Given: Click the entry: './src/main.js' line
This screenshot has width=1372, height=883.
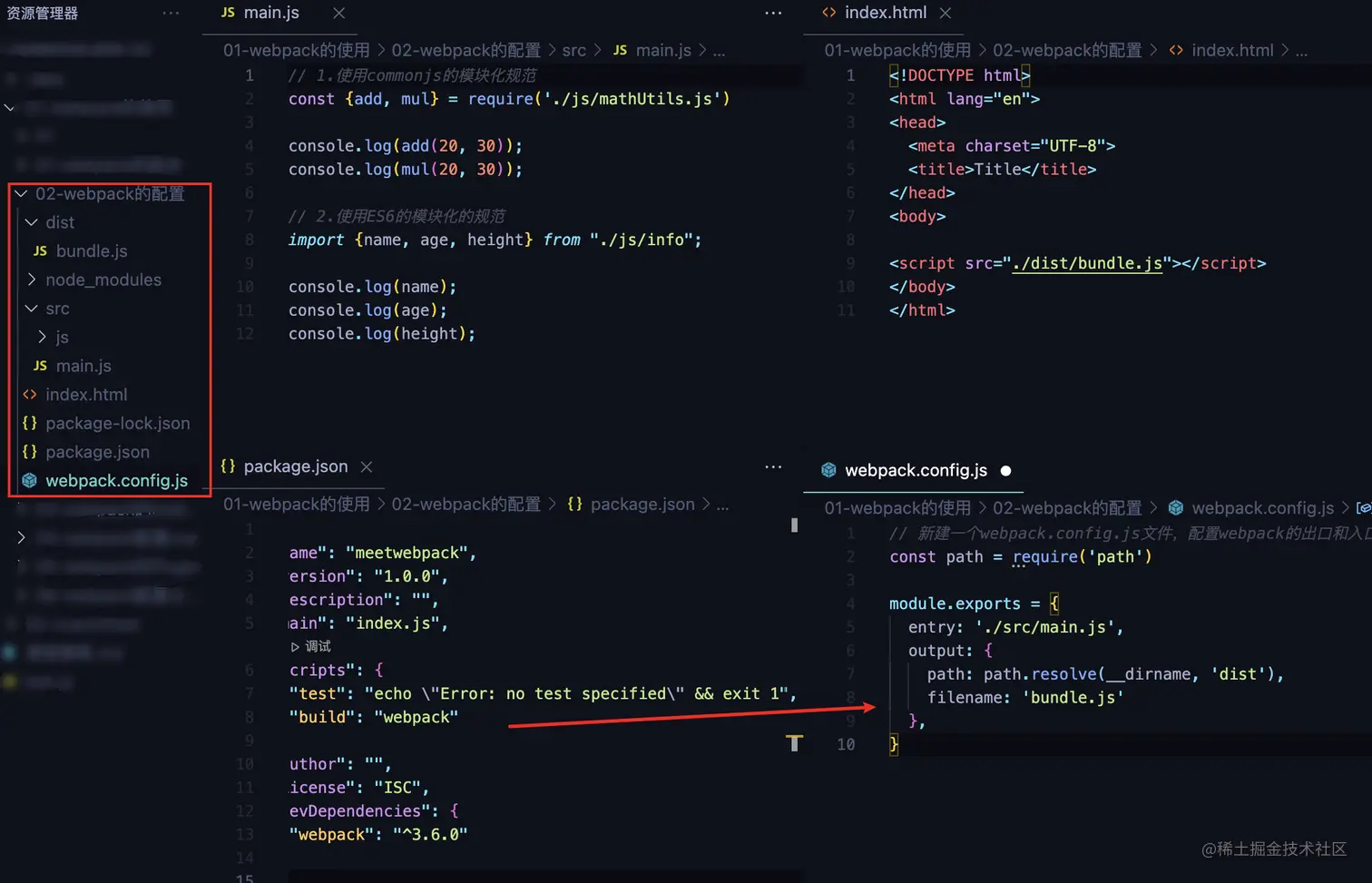Looking at the screenshot, I should 1016,627.
